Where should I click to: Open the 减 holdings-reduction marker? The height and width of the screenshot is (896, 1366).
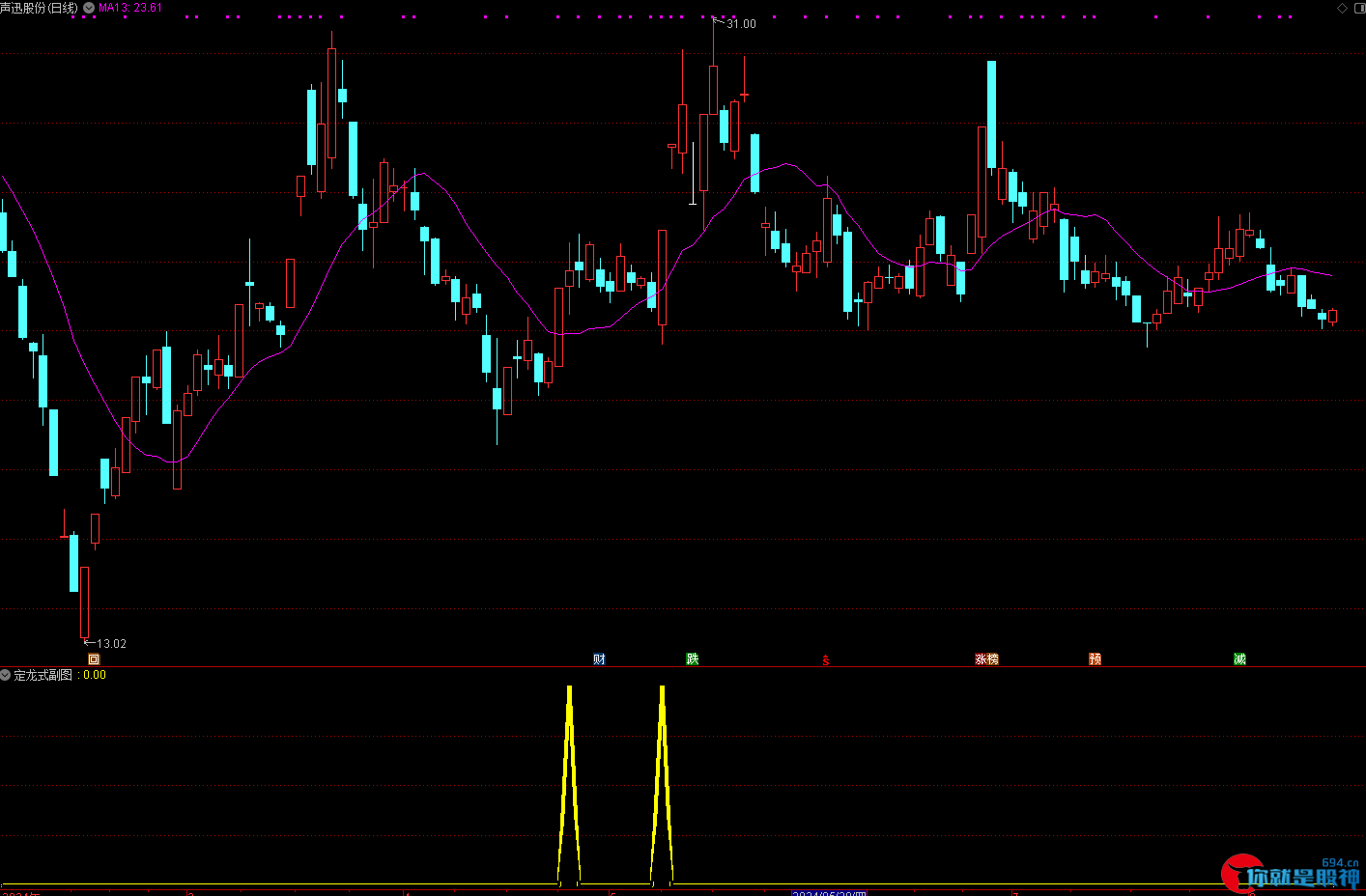click(1239, 659)
